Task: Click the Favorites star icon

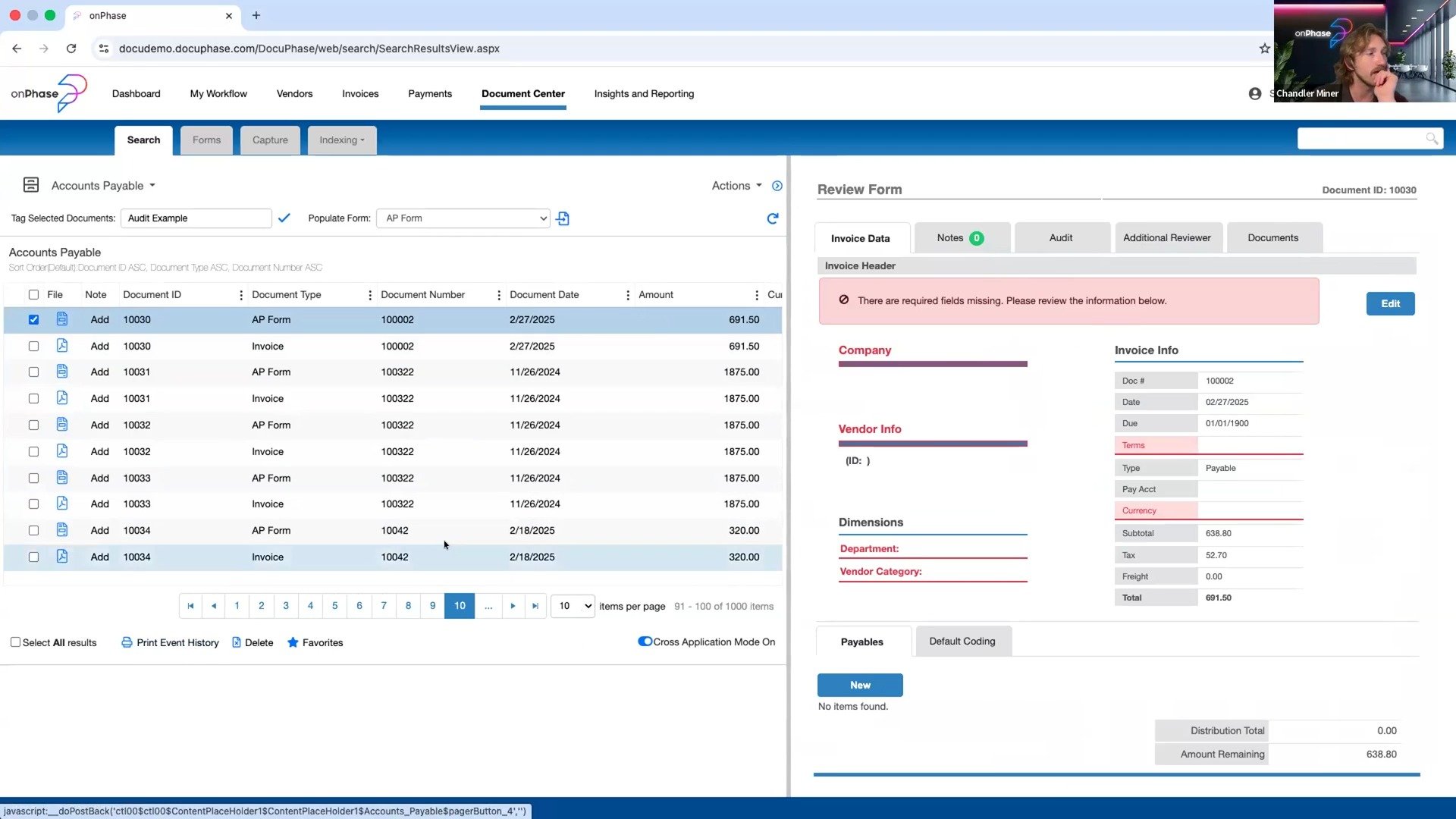Action: point(293,642)
